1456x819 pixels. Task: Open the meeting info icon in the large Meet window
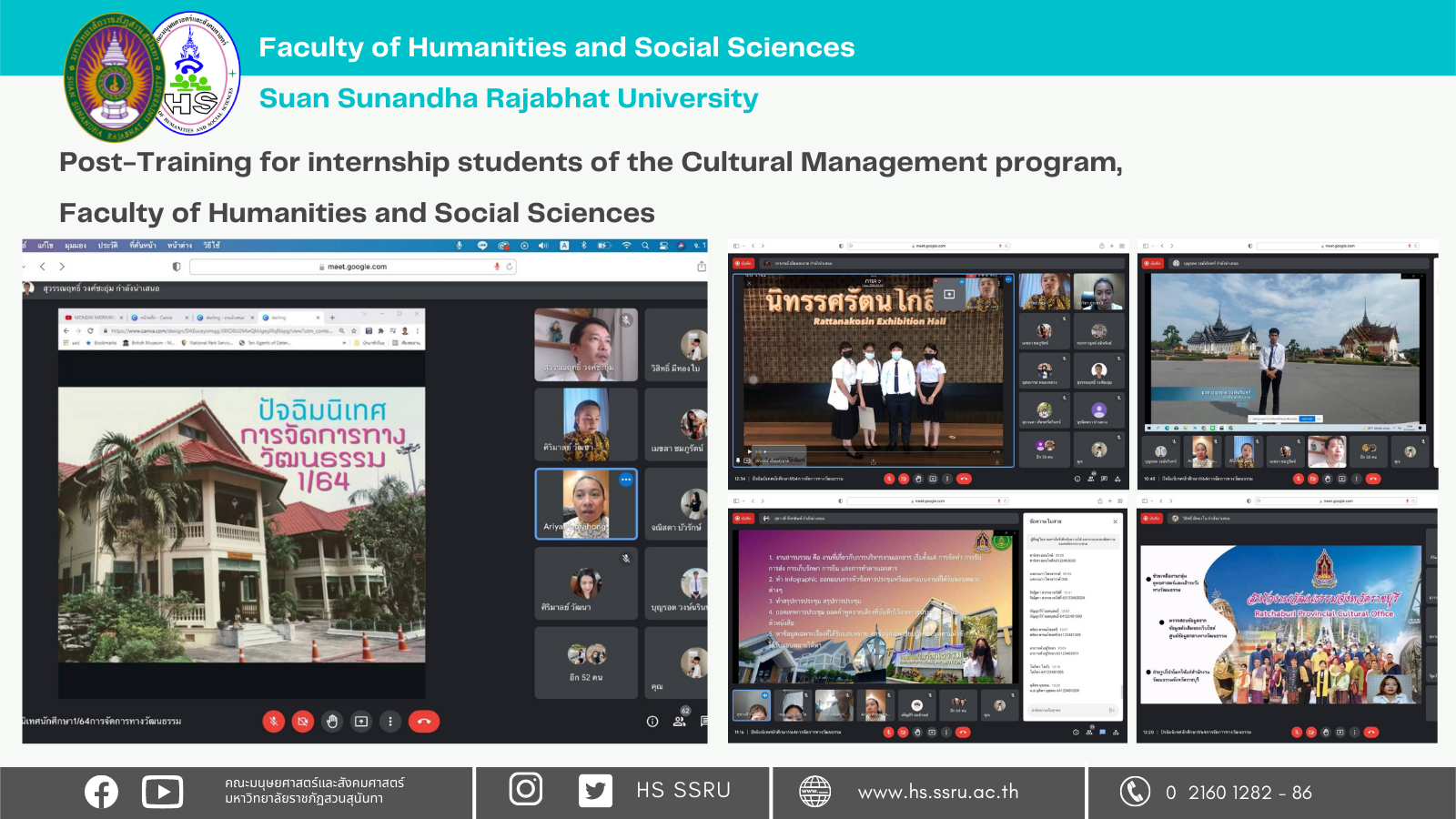tap(652, 722)
